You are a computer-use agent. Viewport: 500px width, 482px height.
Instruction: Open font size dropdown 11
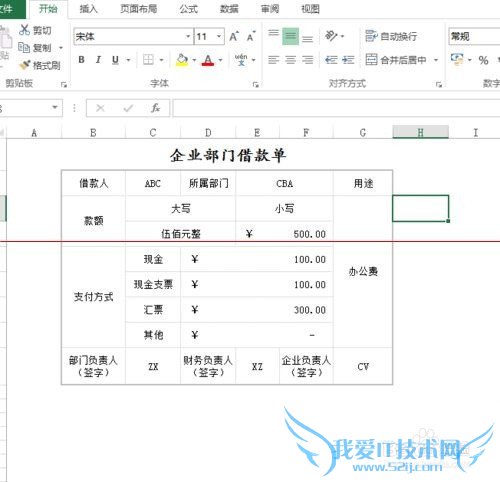click(219, 36)
